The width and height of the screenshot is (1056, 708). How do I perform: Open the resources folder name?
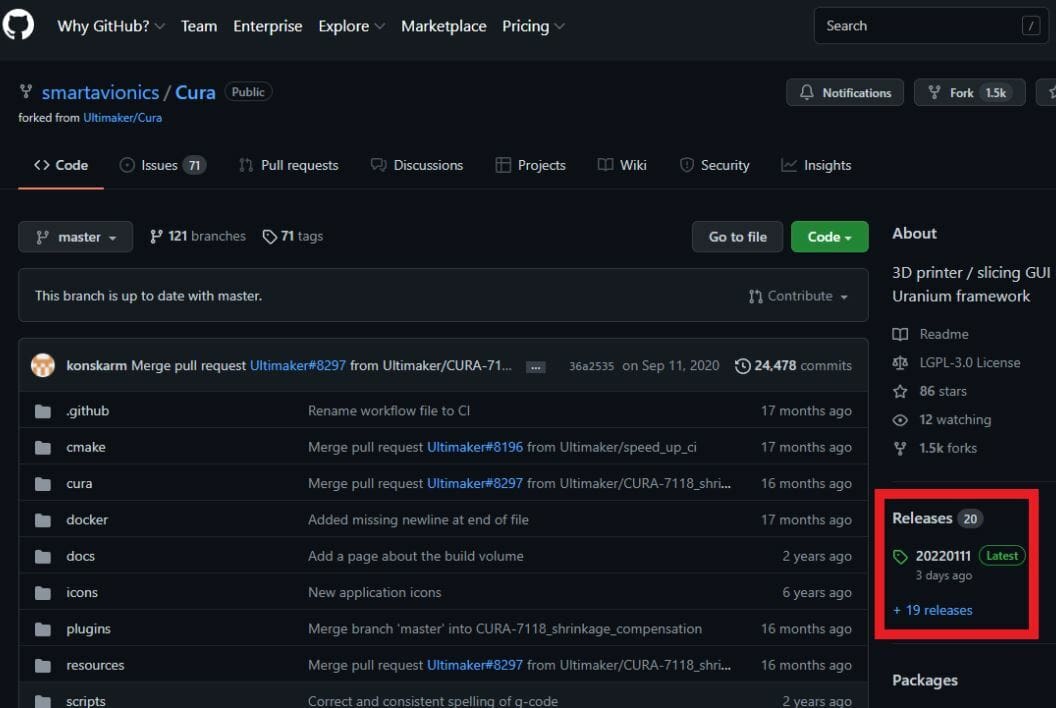pyautogui.click(x=95, y=666)
